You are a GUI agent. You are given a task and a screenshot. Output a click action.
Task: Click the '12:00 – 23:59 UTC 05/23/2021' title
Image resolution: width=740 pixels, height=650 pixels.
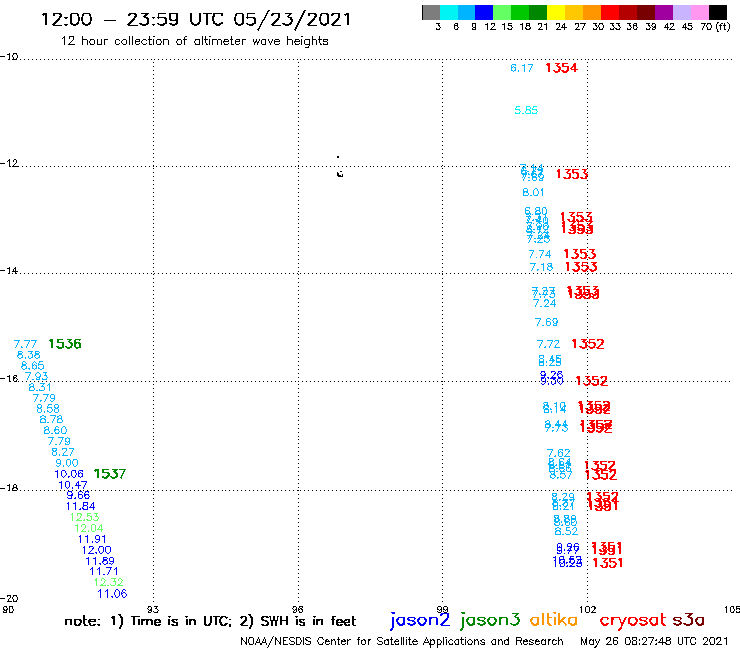pos(196,20)
